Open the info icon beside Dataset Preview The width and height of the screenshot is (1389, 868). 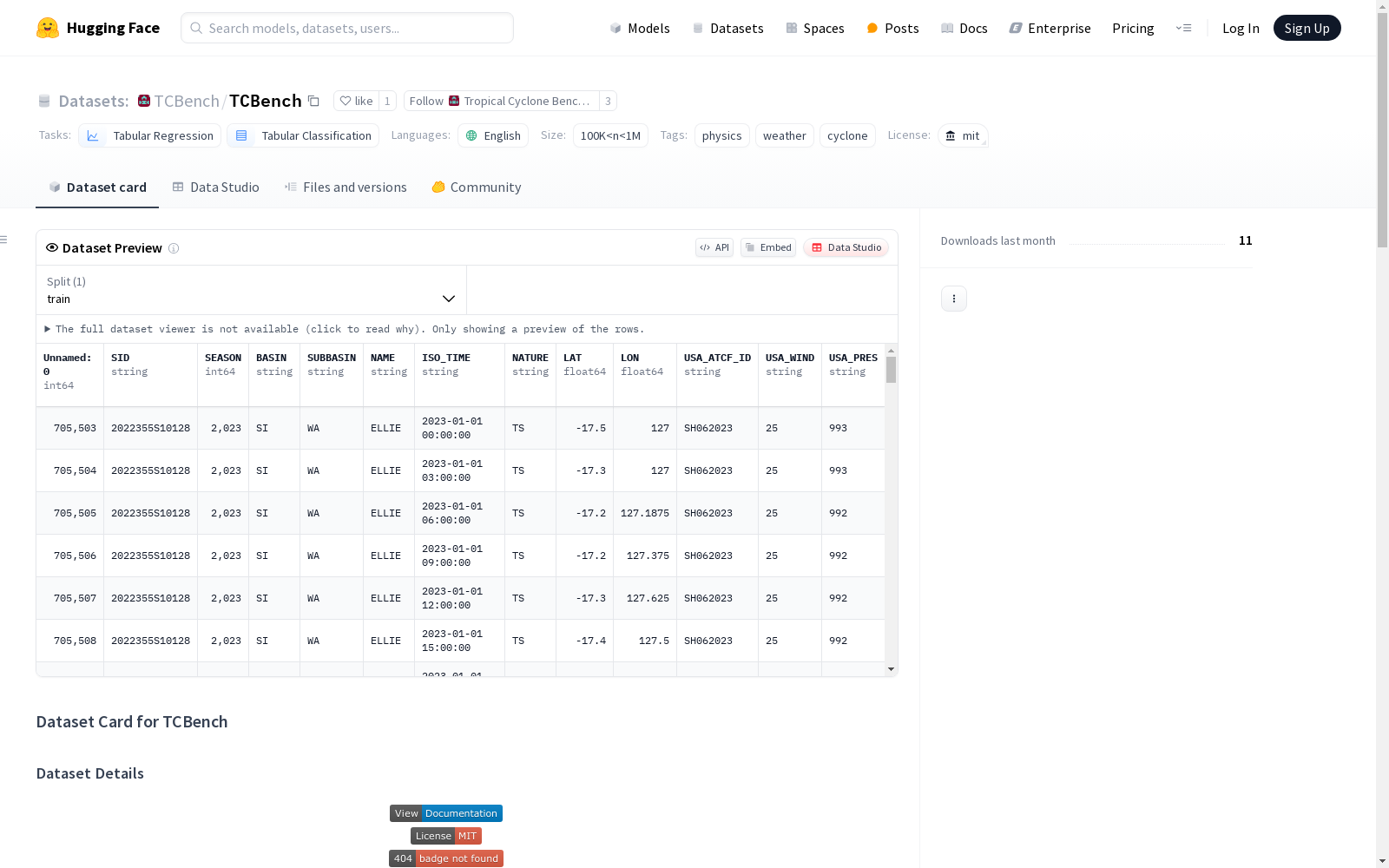[x=174, y=248]
